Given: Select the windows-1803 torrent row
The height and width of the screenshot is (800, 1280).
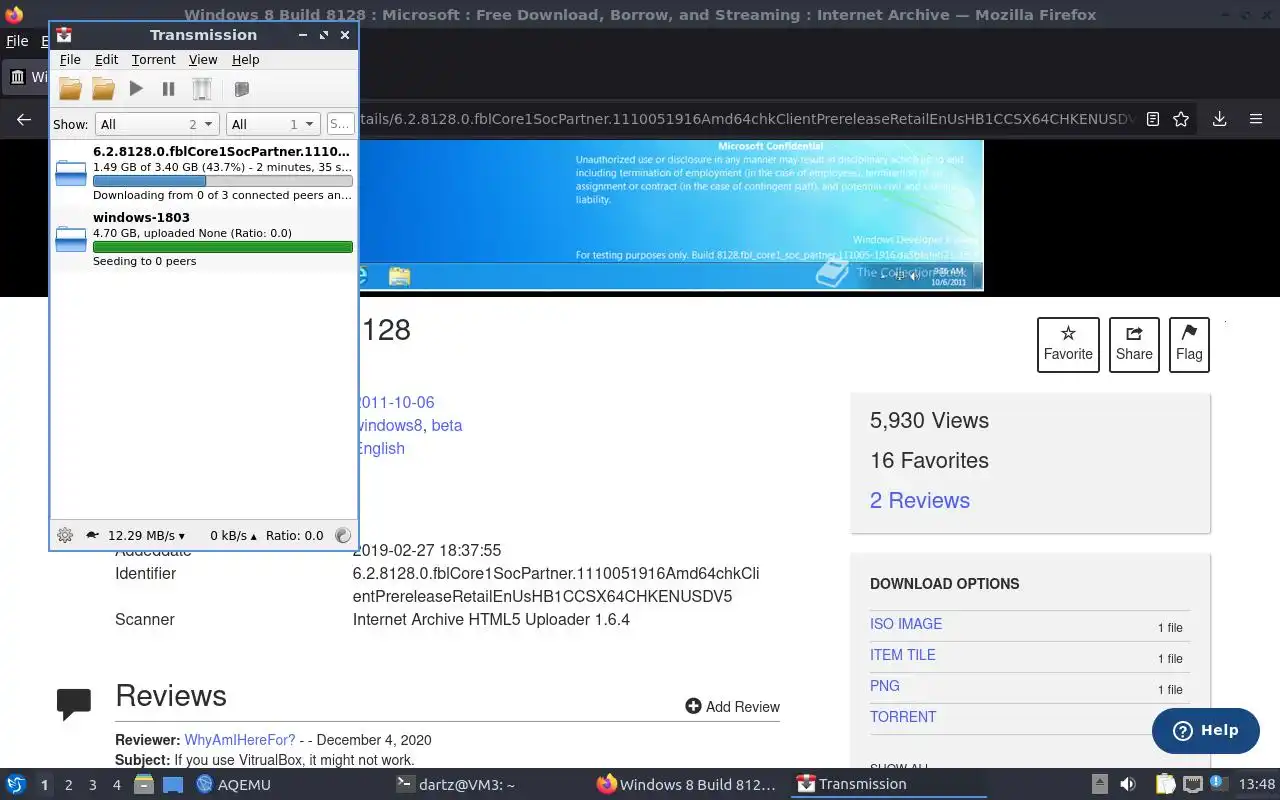Looking at the screenshot, I should click(x=204, y=239).
